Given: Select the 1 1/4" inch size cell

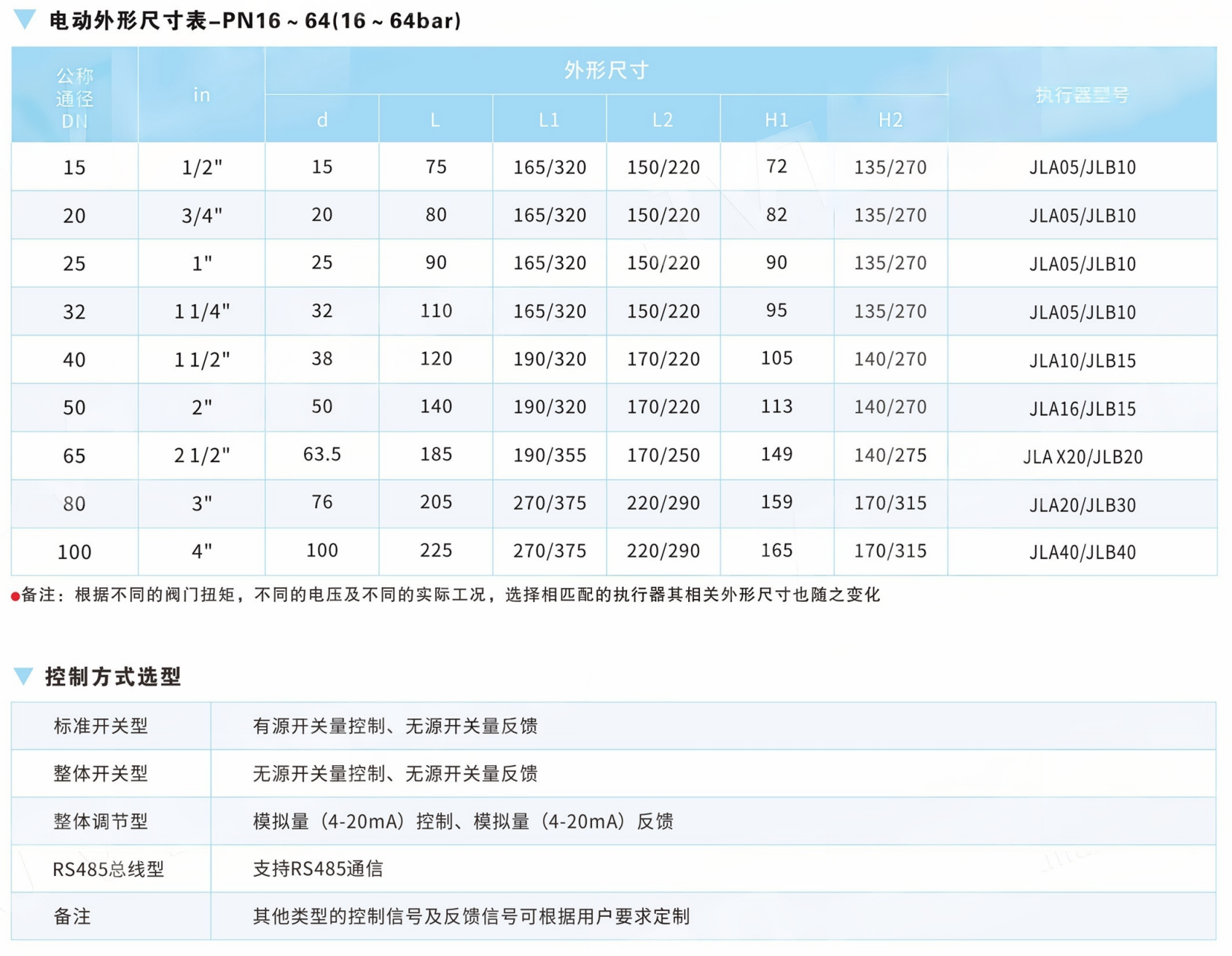Looking at the screenshot, I should tap(202, 311).
